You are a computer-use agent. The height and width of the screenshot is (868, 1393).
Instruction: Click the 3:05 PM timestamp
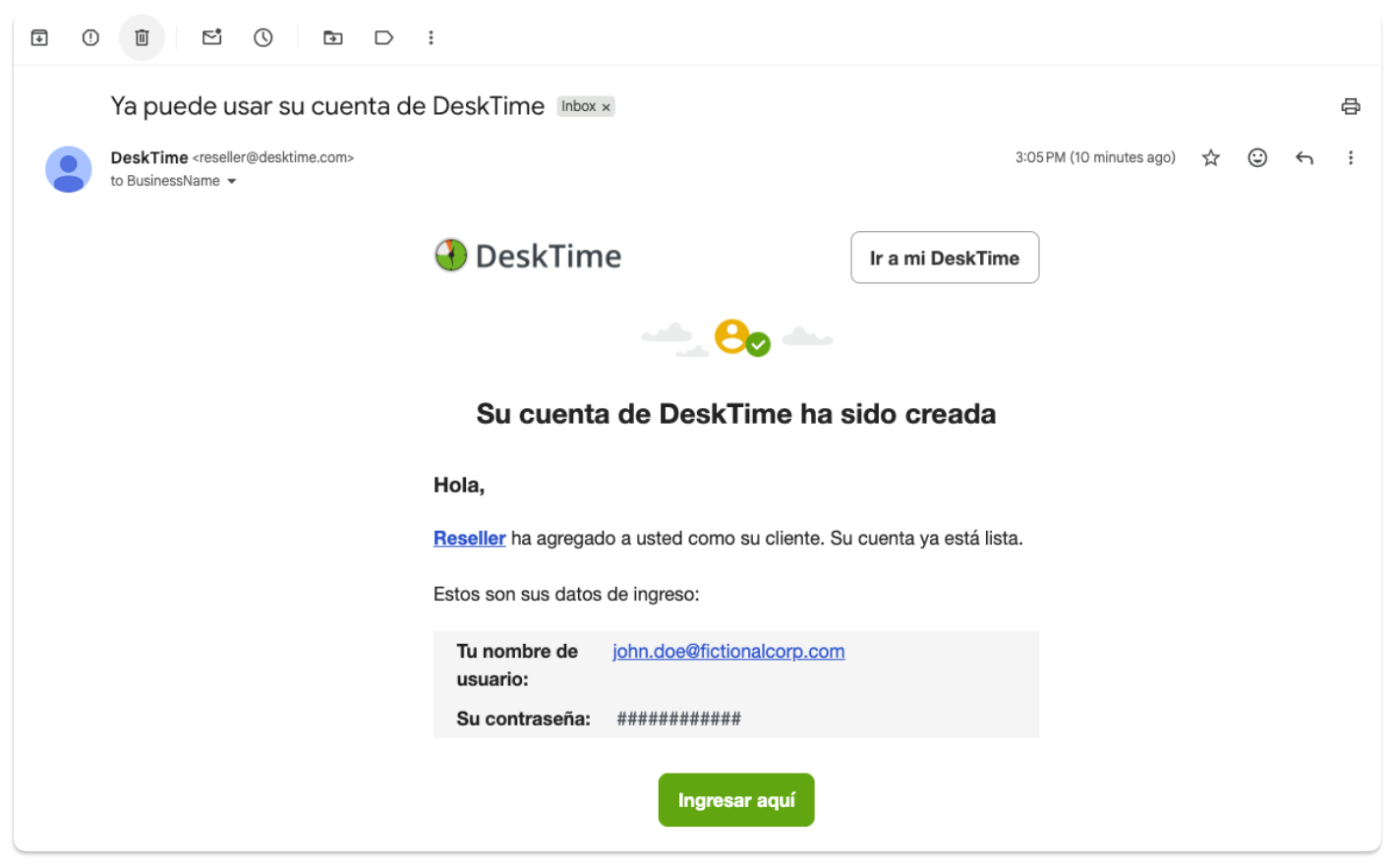[x=1095, y=157]
